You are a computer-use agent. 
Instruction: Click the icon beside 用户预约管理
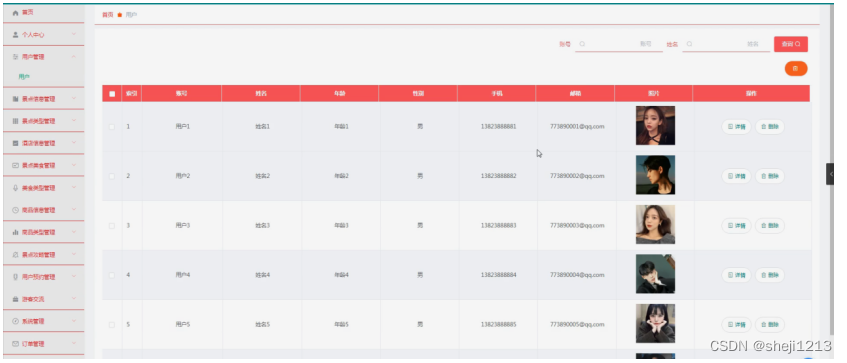tap(15, 277)
